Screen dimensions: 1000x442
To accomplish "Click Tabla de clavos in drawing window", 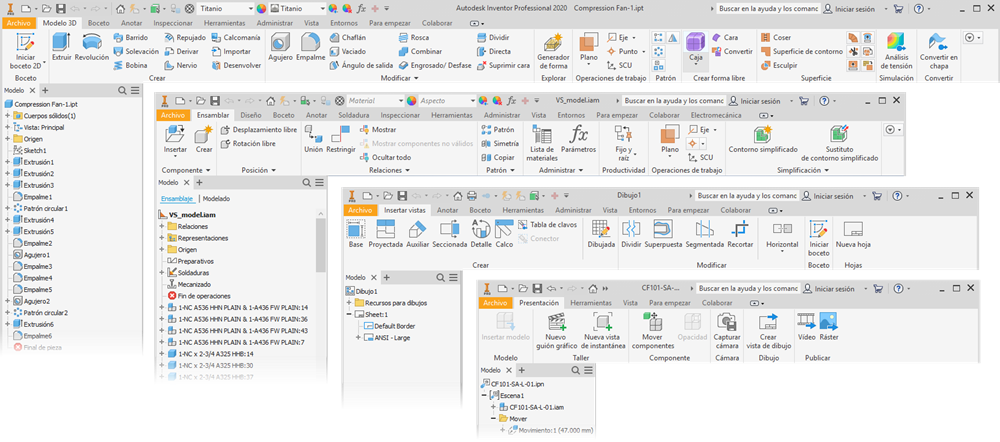I will point(547,225).
